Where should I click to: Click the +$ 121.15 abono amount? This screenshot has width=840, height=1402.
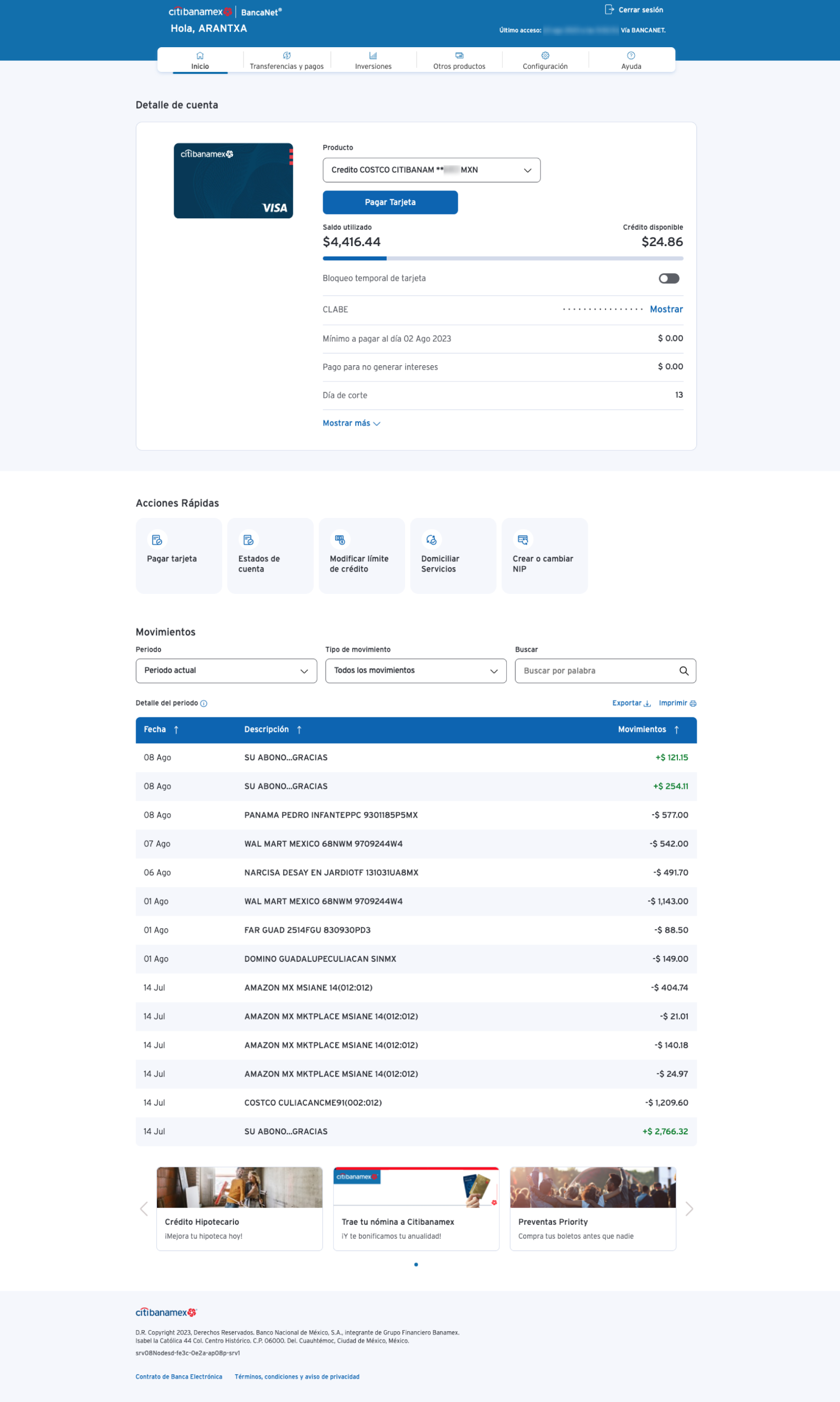click(672, 757)
